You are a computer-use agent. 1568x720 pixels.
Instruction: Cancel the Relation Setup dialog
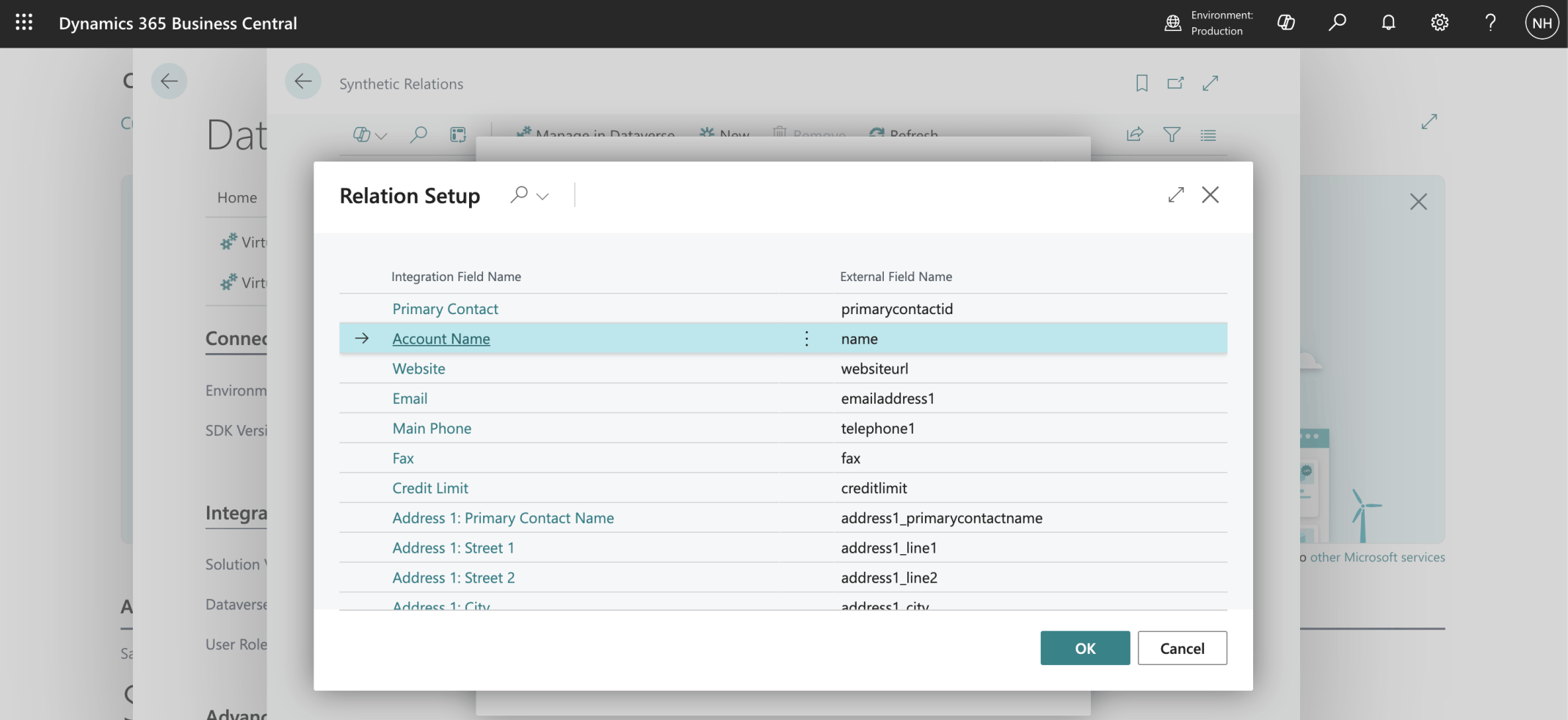pos(1182,648)
